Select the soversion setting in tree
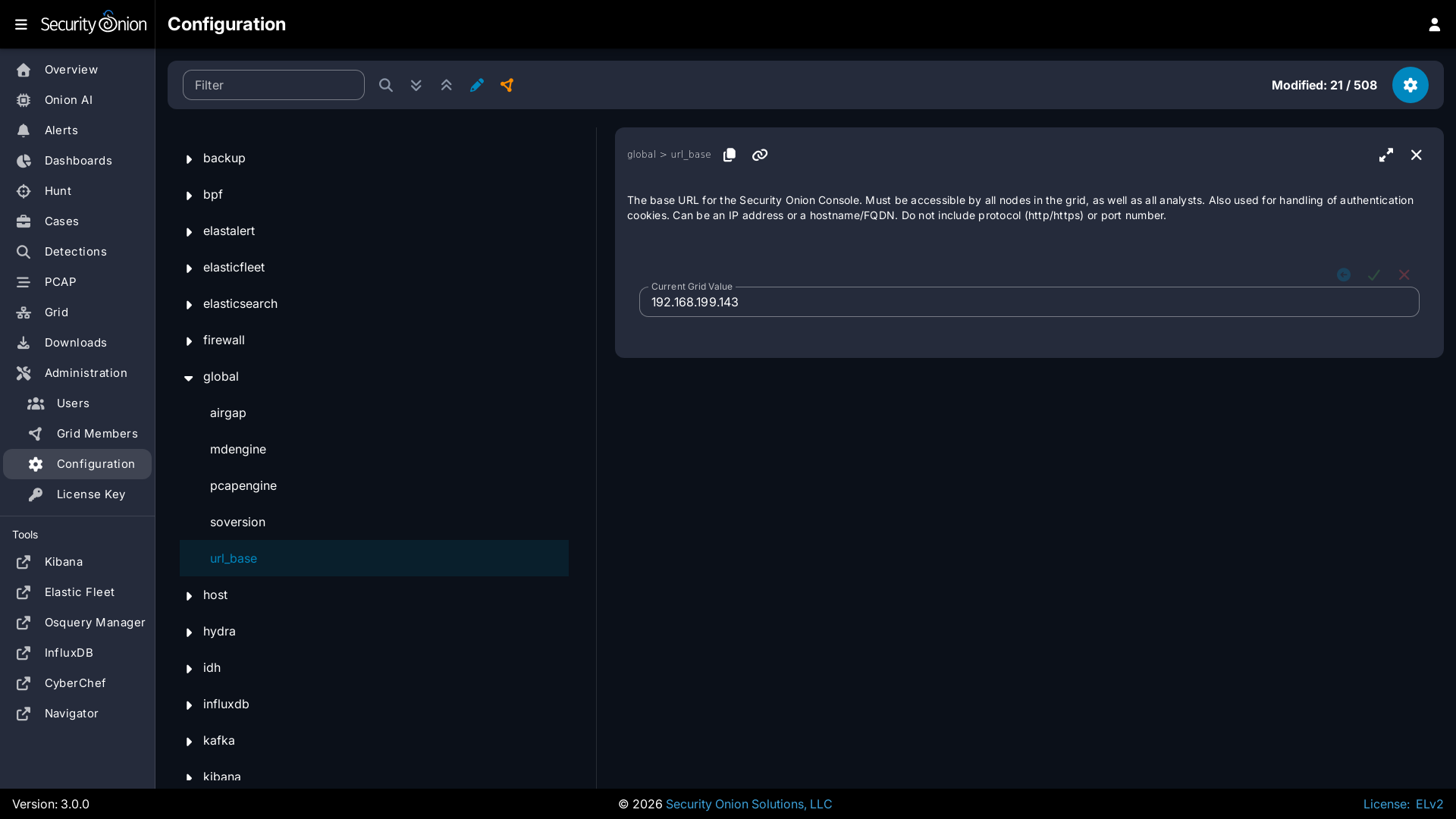This screenshot has height=819, width=1456. [237, 522]
